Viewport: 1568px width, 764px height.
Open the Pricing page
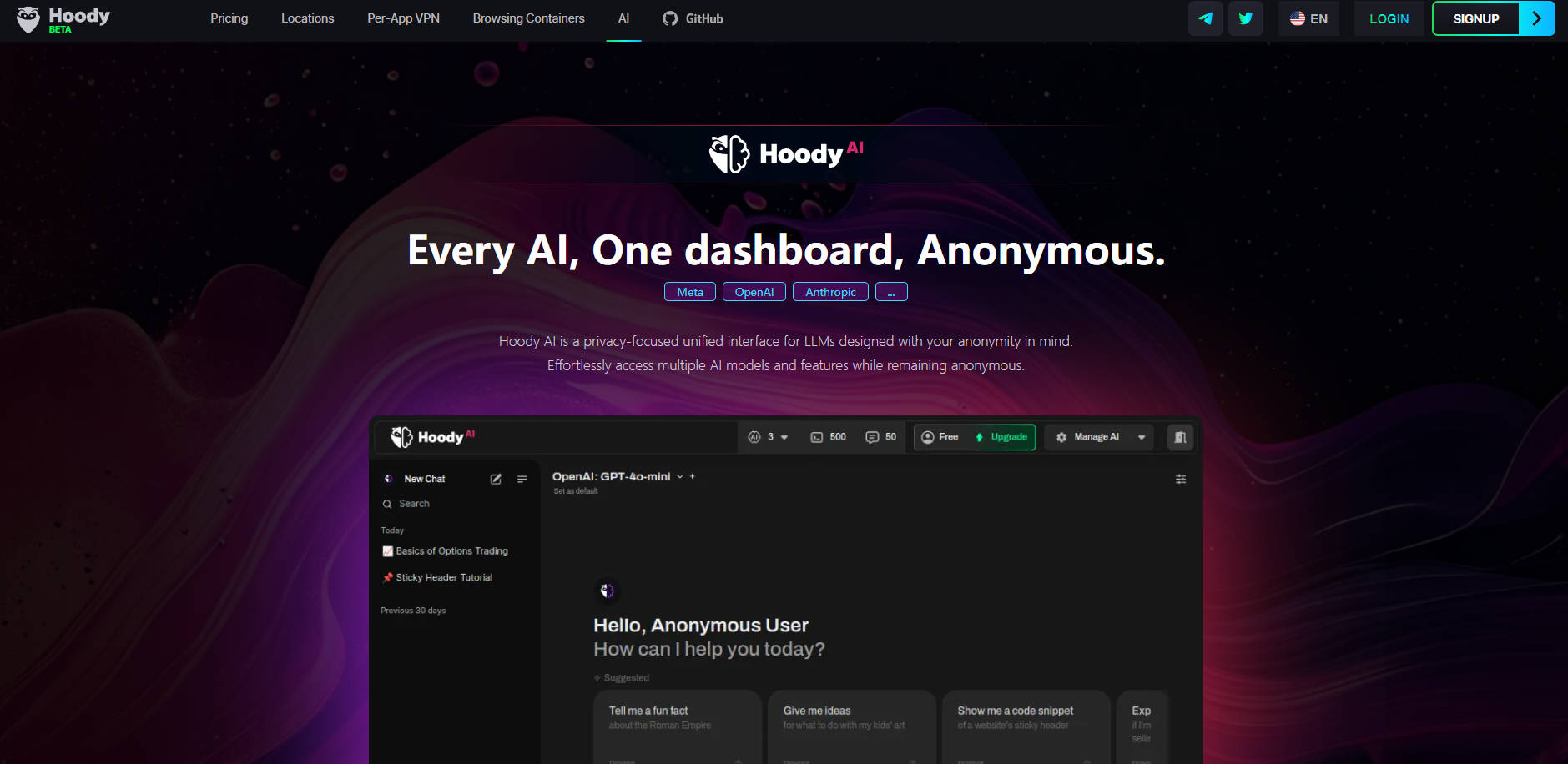pyautogui.click(x=229, y=18)
